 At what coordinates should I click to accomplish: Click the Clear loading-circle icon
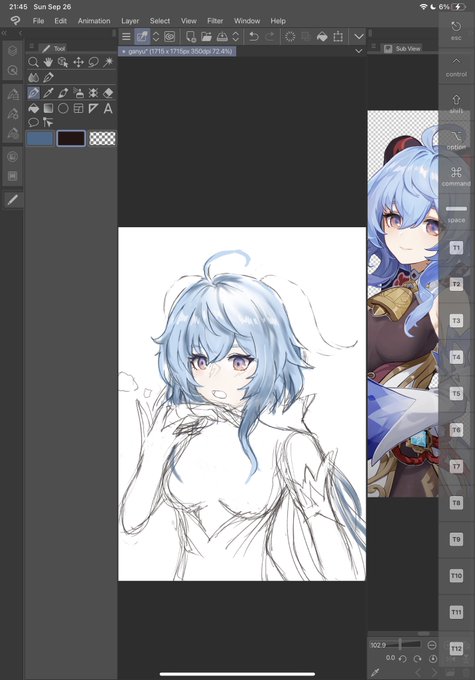290,37
